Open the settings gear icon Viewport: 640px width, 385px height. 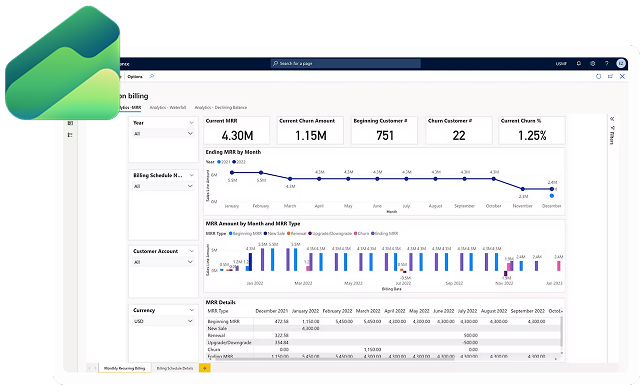click(593, 63)
